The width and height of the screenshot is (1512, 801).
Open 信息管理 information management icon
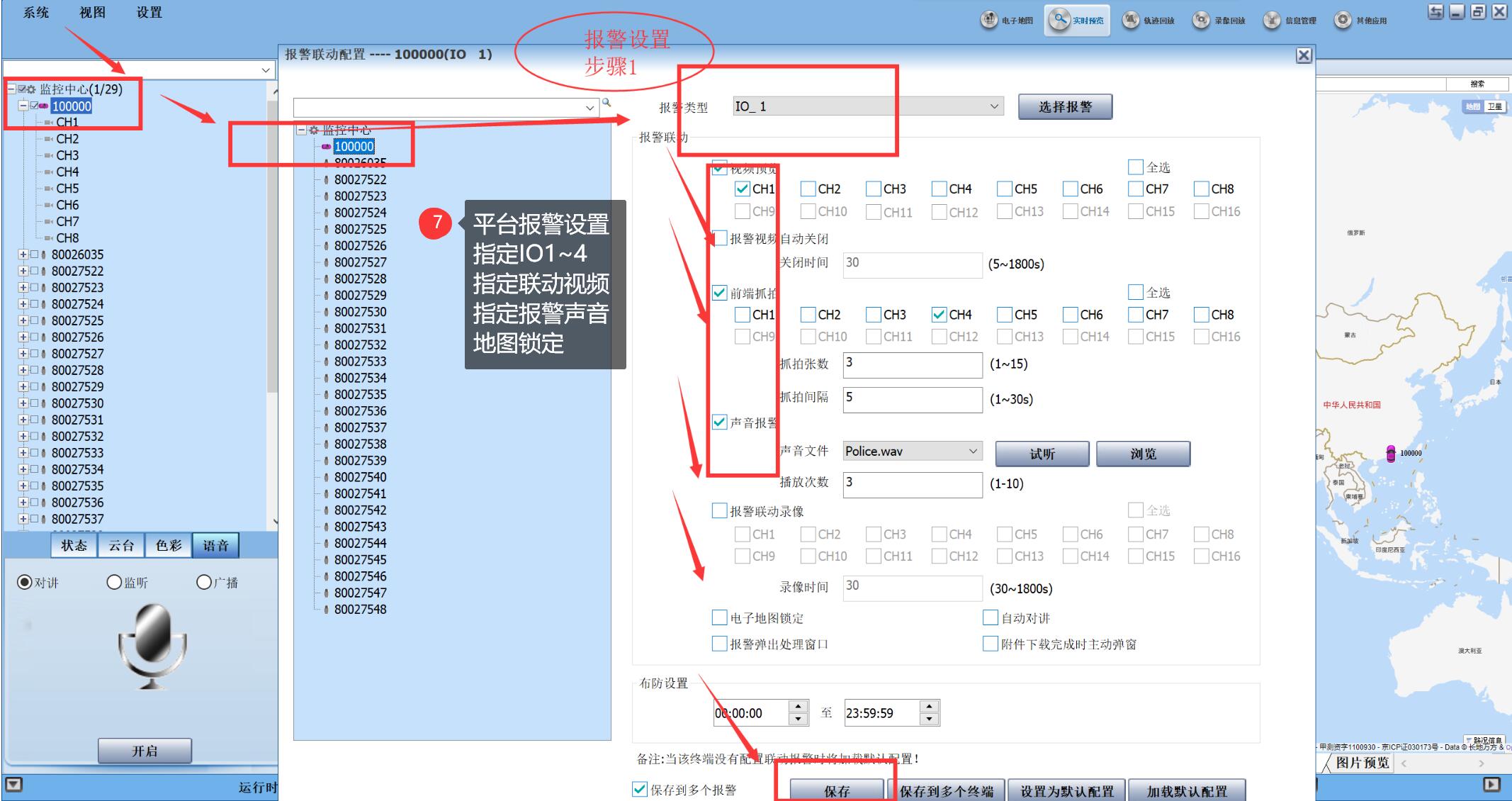[1272, 20]
